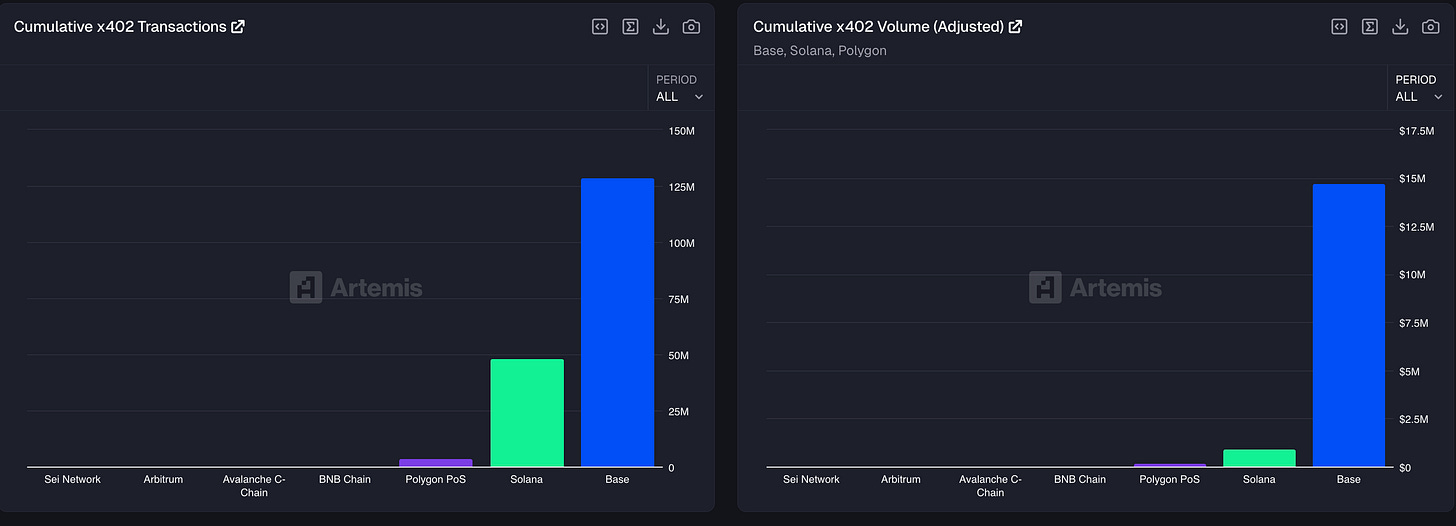Viewport: 1456px width, 526px height.
Task: Select the green Solana bar in Transactions chart
Action: [x=527, y=413]
